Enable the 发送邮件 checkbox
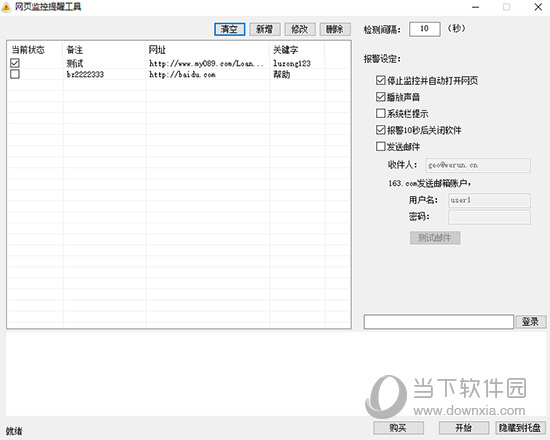Image resolution: width=550 pixels, height=440 pixels. tap(381, 146)
